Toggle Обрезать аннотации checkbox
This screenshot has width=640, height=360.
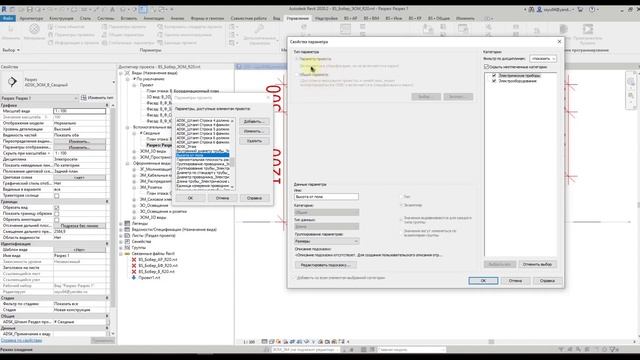[x=57, y=220]
